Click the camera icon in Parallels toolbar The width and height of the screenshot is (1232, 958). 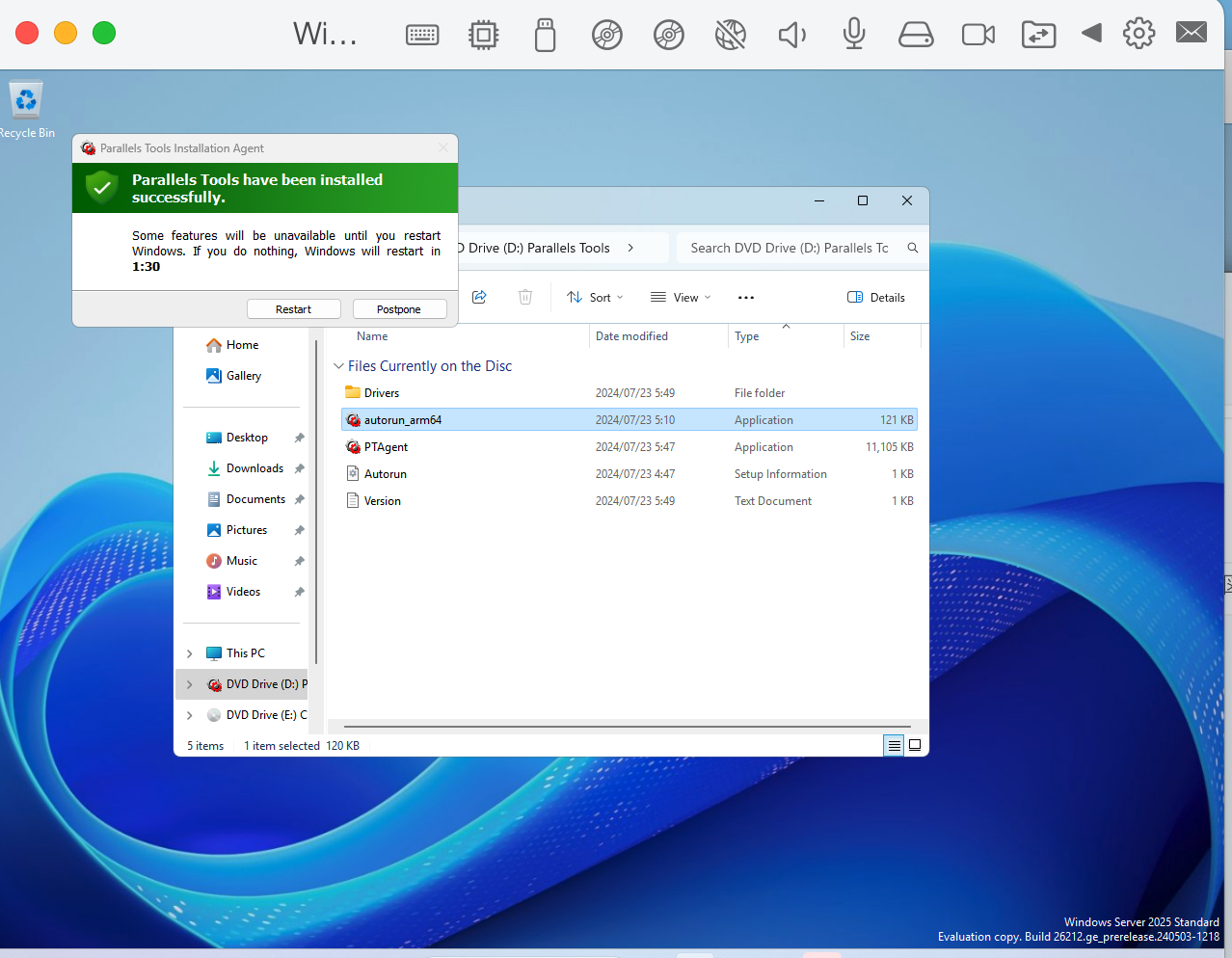tap(978, 35)
